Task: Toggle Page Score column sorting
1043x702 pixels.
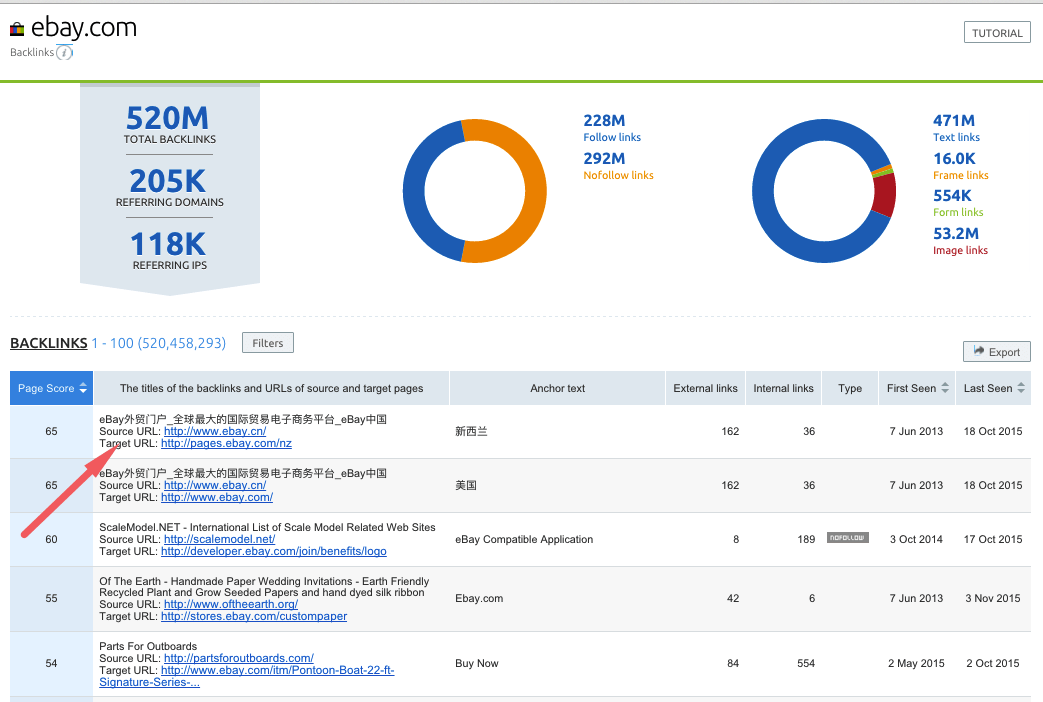Action: click(45, 387)
